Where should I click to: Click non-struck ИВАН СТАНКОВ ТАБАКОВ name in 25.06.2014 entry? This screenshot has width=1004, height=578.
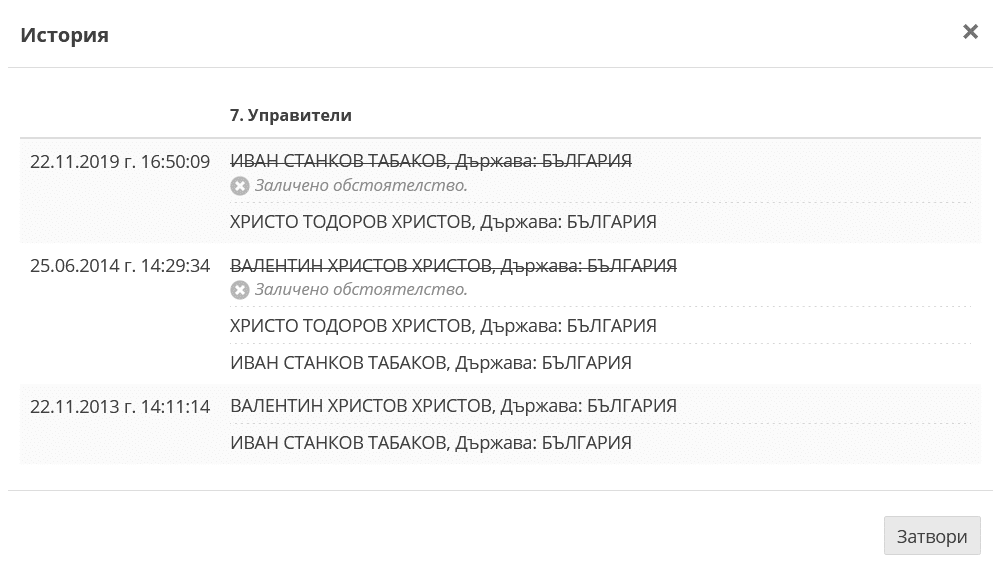[x=337, y=362]
